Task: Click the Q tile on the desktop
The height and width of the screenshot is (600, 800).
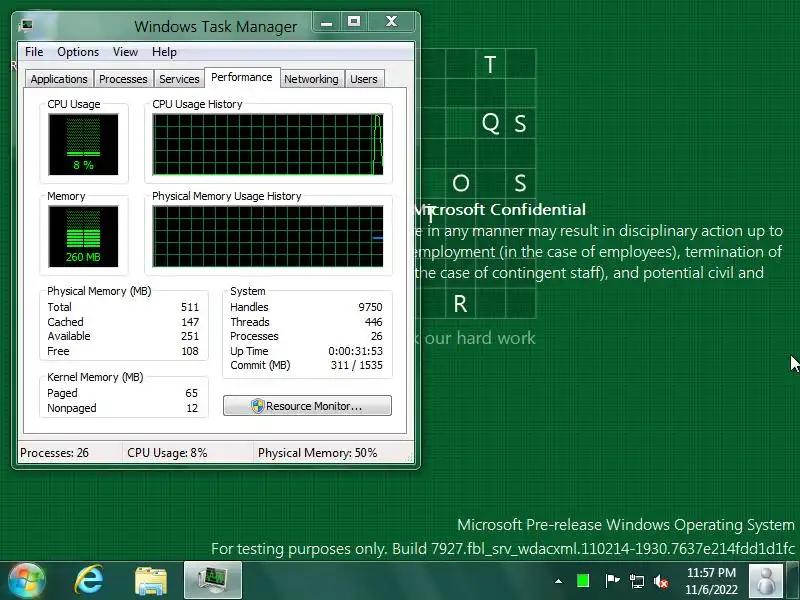Action: click(490, 123)
